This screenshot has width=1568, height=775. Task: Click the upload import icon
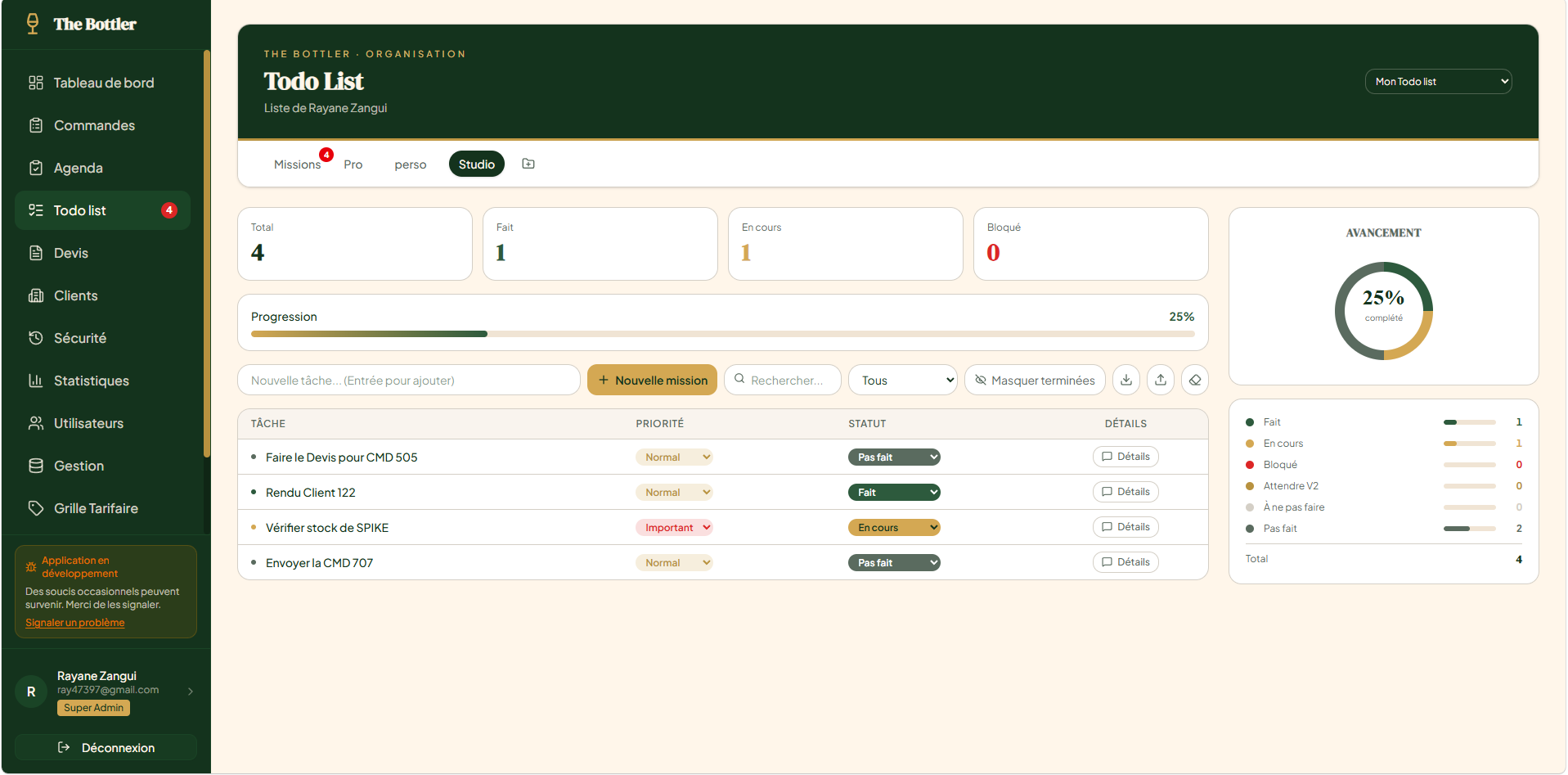pos(1161,380)
